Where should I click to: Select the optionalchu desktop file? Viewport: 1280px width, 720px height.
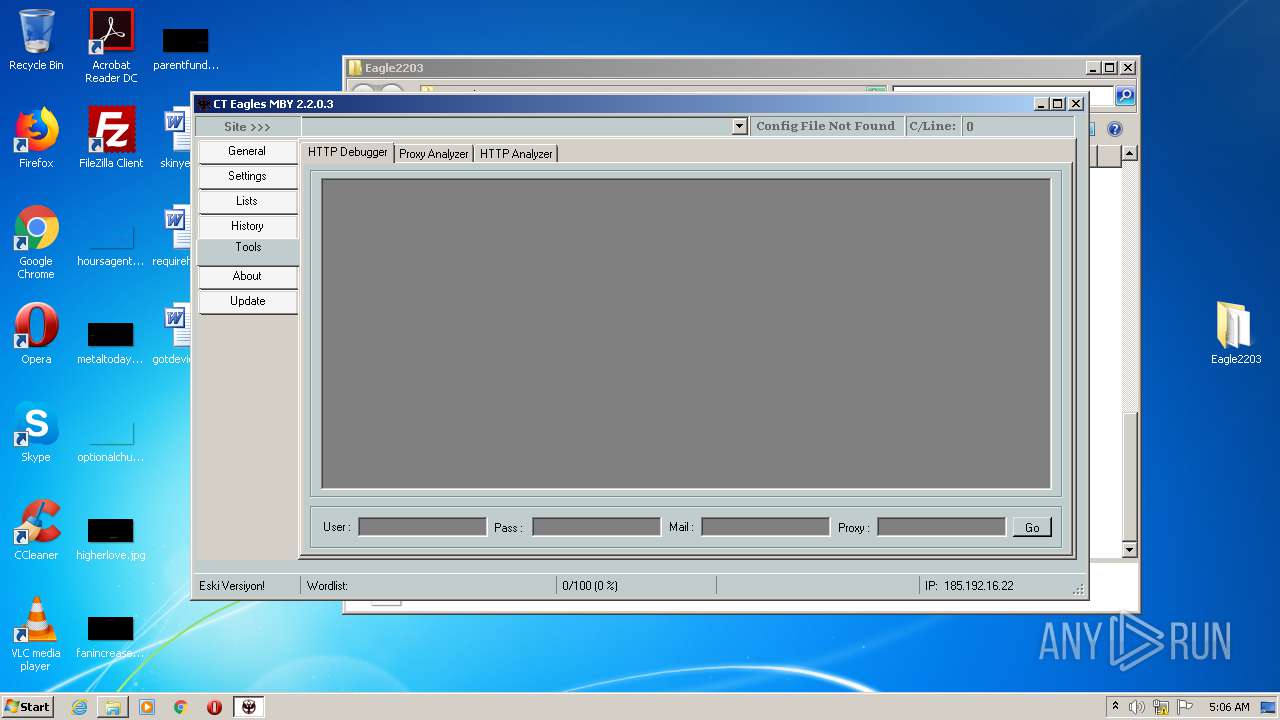[x=111, y=440]
